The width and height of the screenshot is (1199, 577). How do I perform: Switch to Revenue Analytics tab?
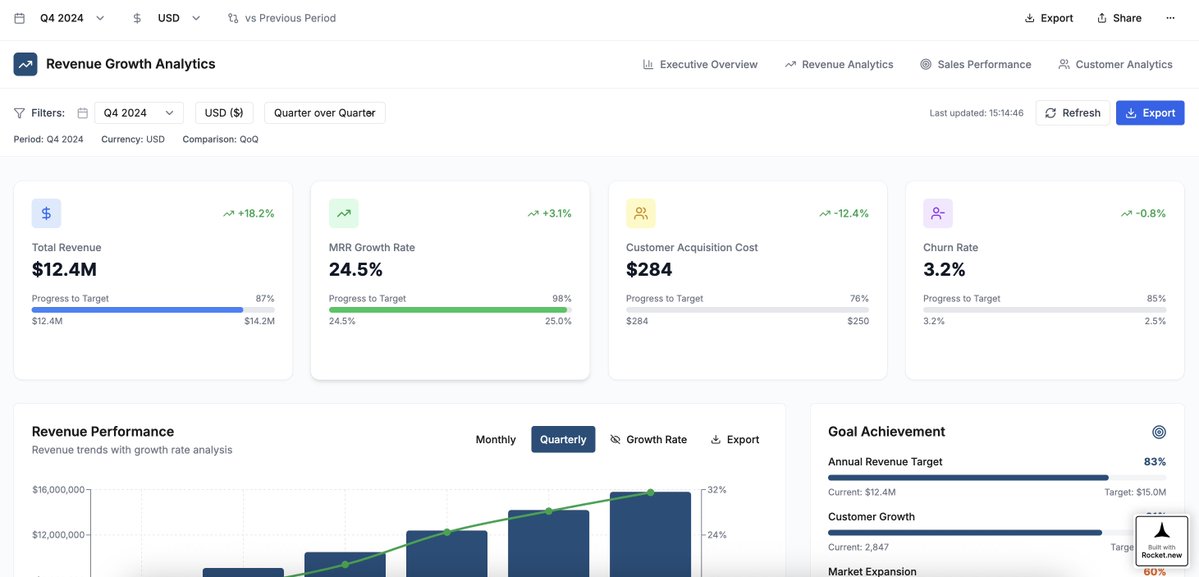pos(839,64)
